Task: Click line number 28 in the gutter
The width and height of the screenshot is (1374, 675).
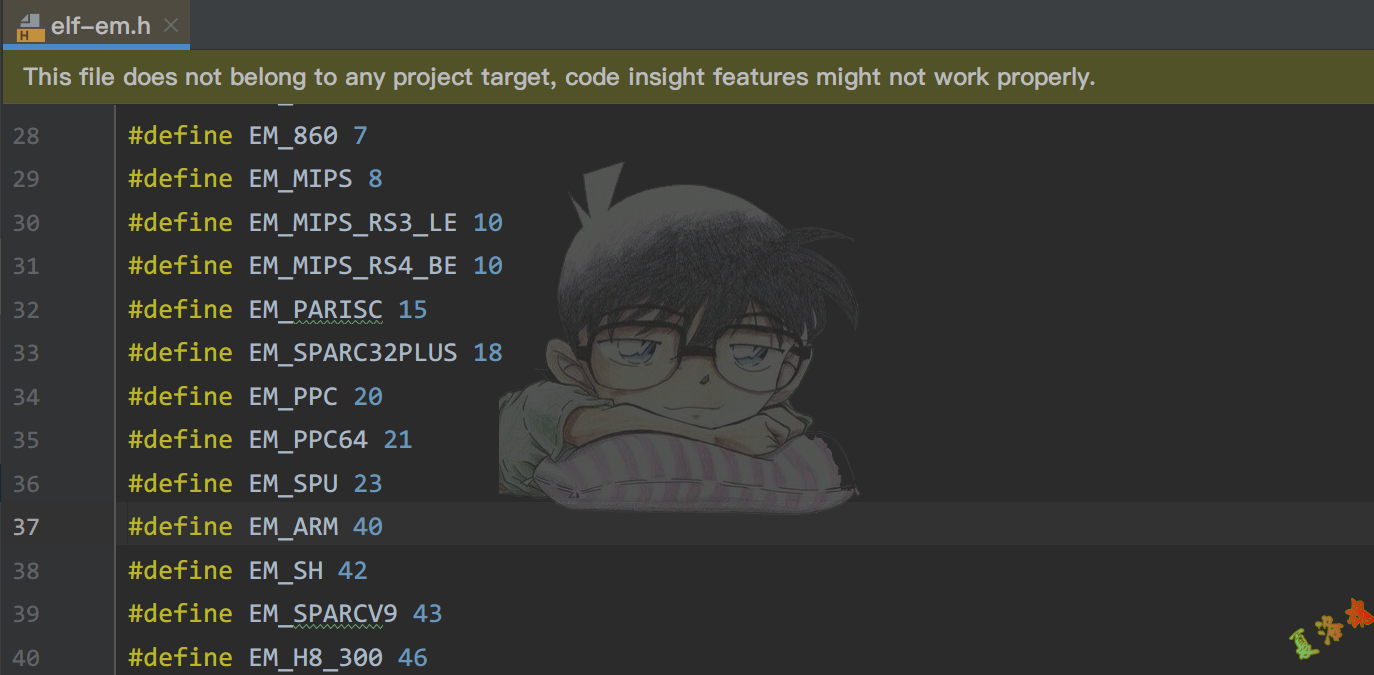Action: [x=26, y=135]
